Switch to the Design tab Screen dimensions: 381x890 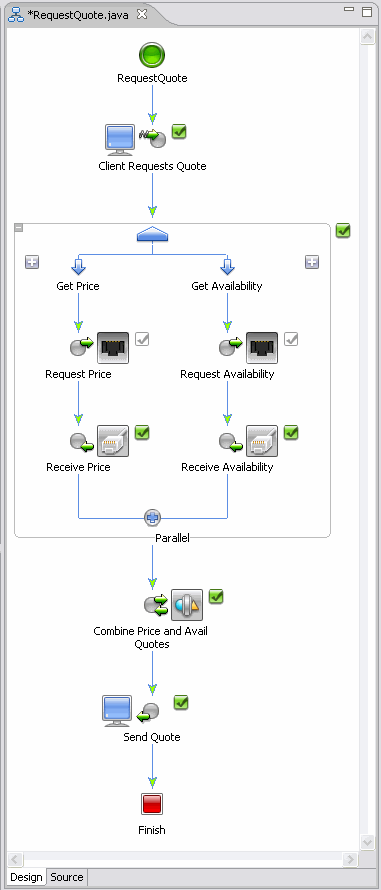26,877
